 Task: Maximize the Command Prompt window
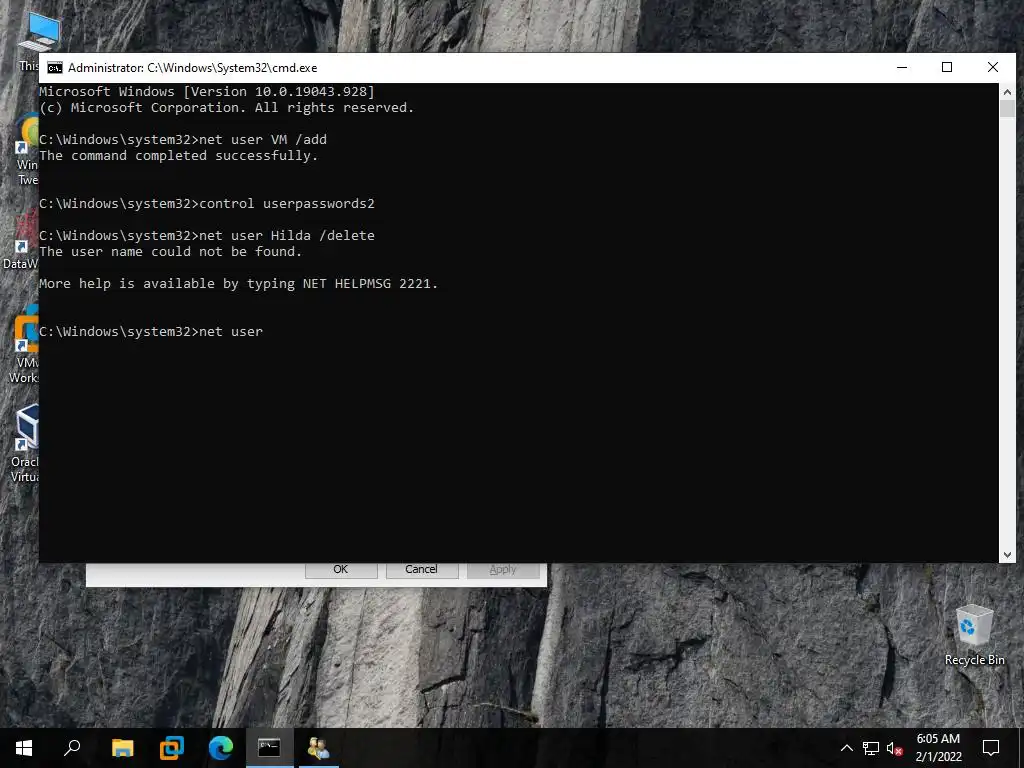(x=947, y=68)
